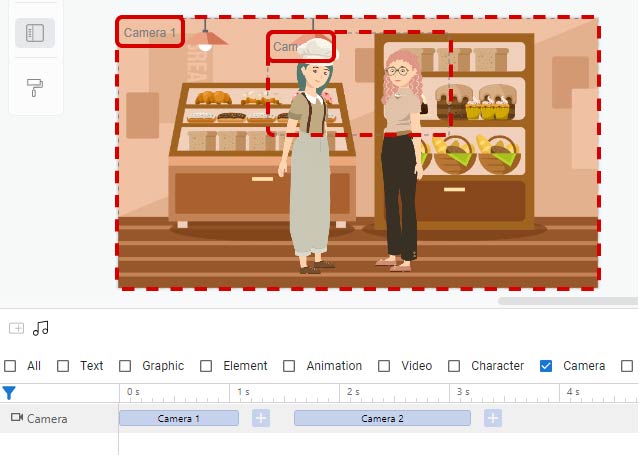The height and width of the screenshot is (455, 639).
Task: Select the Camera 2 clip on the timeline
Action: [x=382, y=418]
